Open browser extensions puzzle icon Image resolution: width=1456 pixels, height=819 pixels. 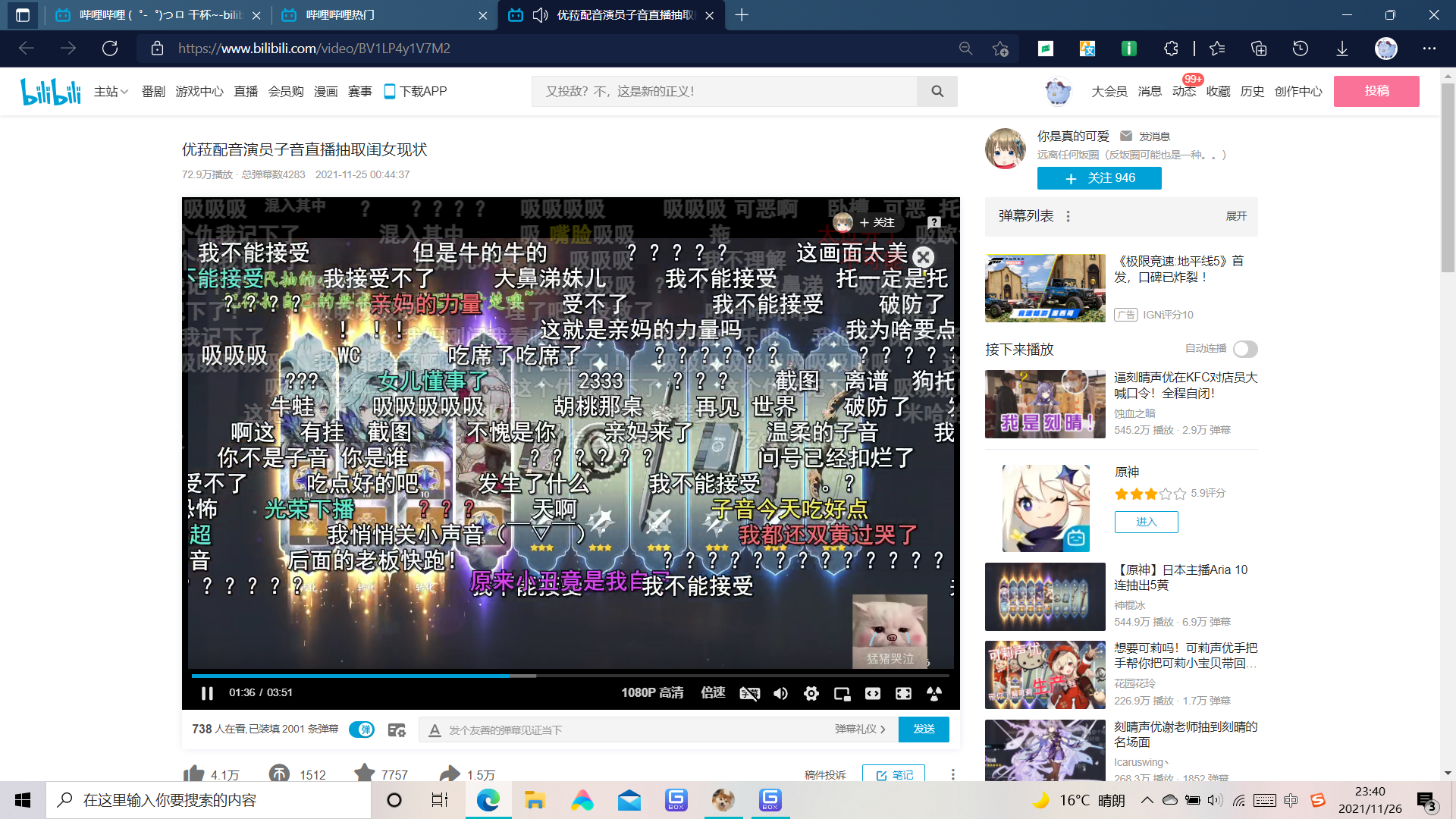click(1171, 49)
